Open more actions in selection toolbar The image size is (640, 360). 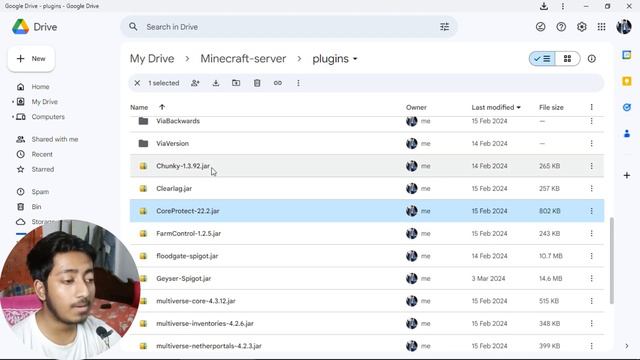(x=298, y=83)
